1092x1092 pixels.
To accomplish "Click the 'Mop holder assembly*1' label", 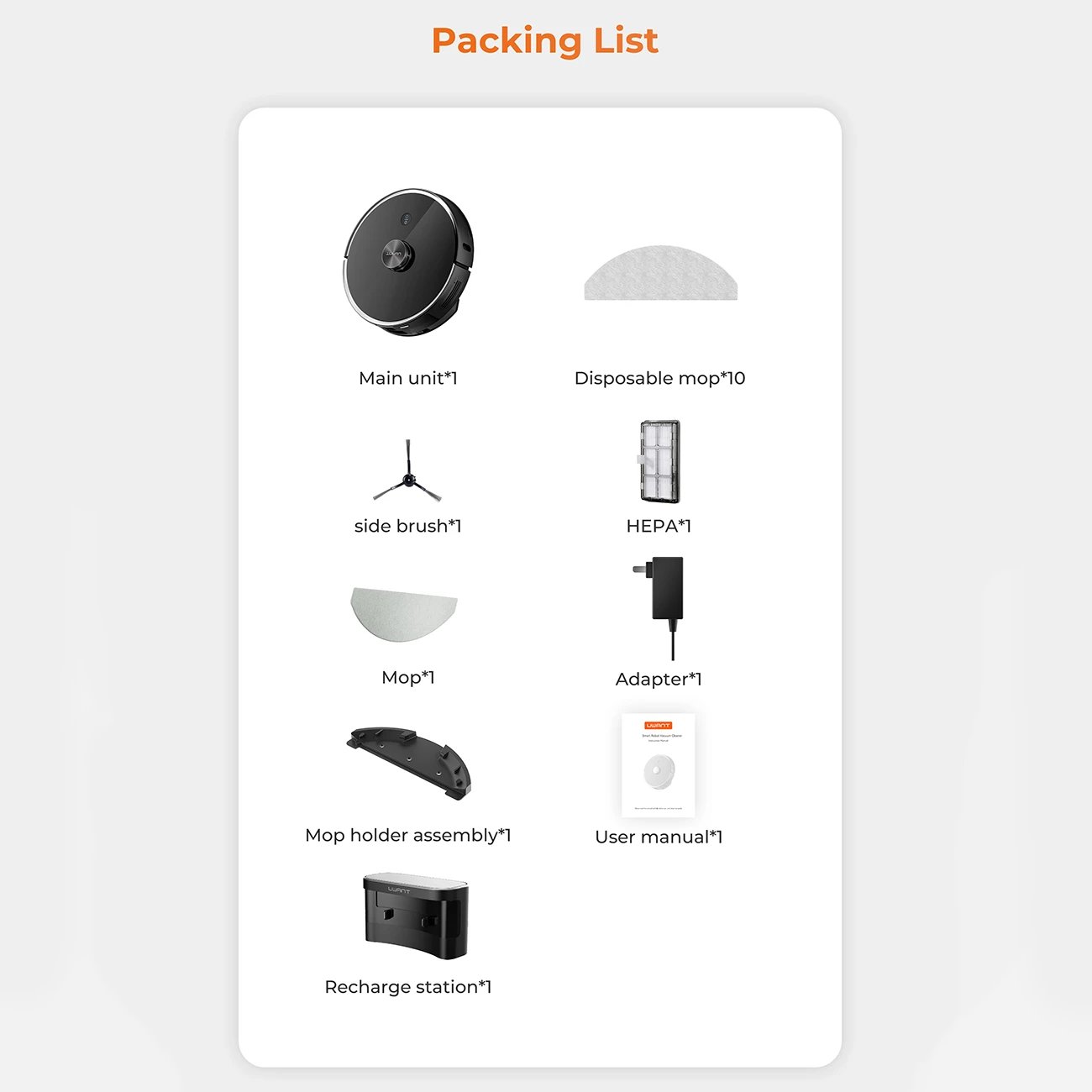I will (408, 835).
